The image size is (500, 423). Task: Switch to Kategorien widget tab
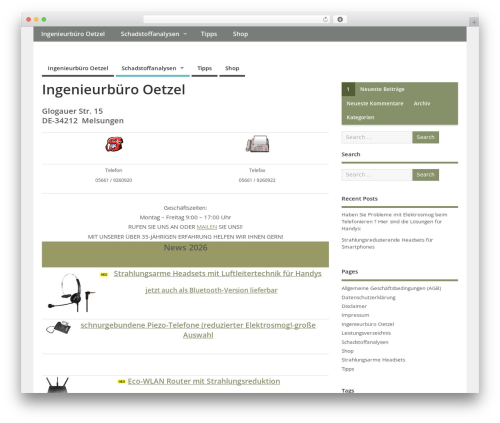360,117
